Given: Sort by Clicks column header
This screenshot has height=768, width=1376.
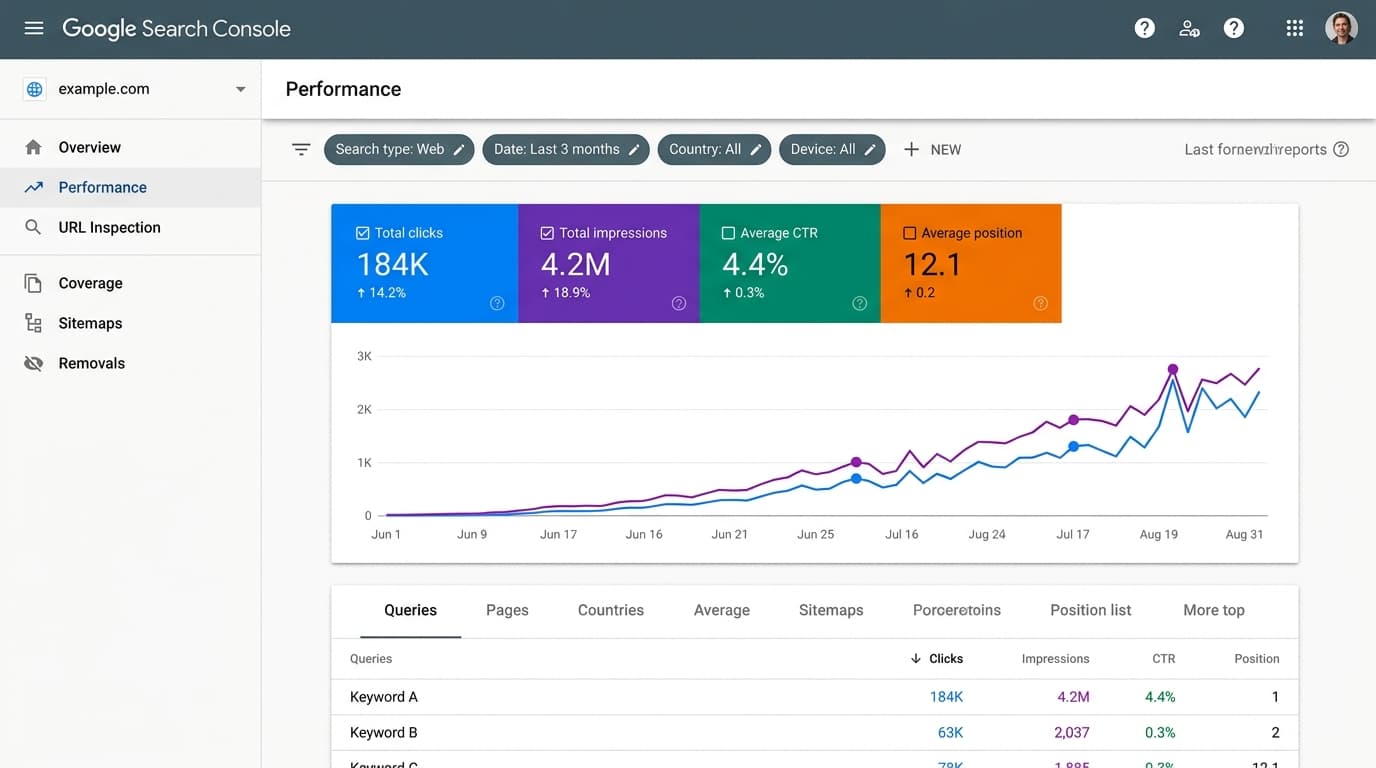Looking at the screenshot, I should coord(937,658).
